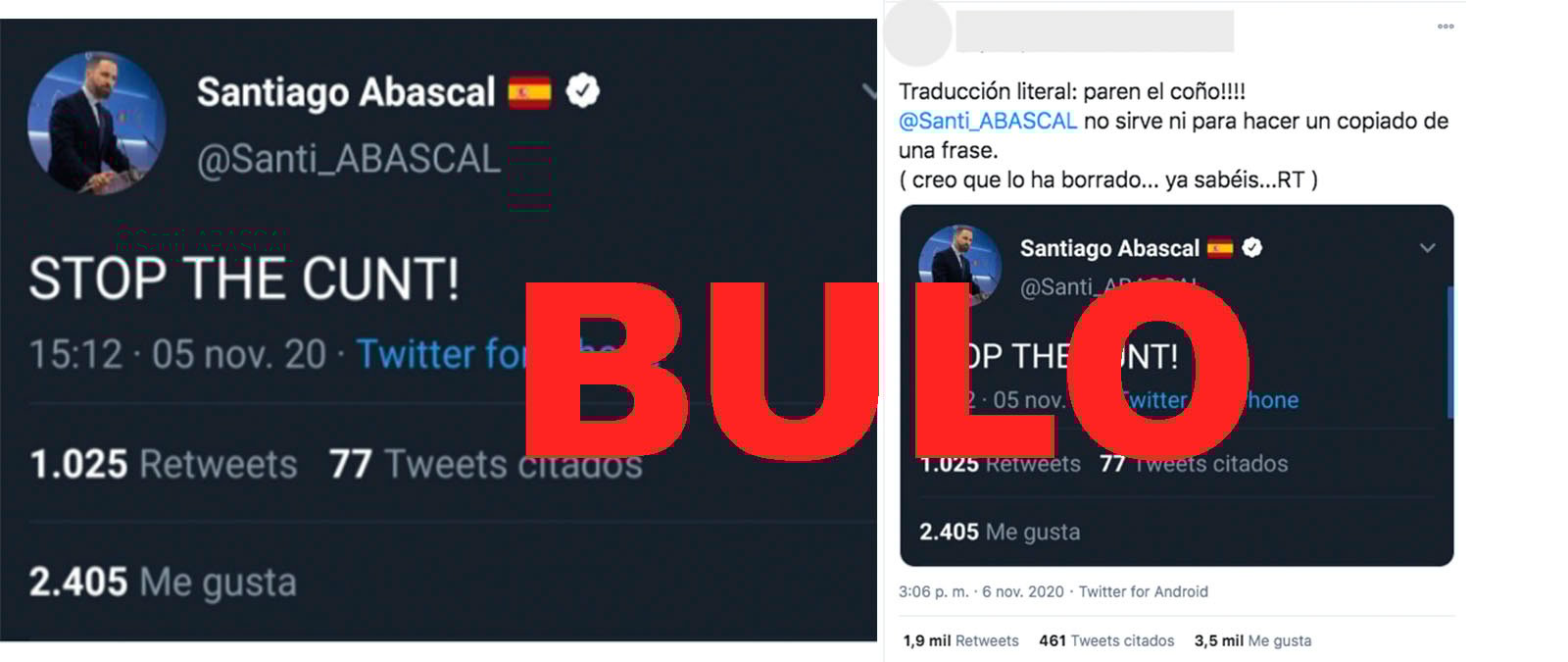
Task: Click the 3:06 p. m. tweet timestamp
Action: tap(933, 591)
